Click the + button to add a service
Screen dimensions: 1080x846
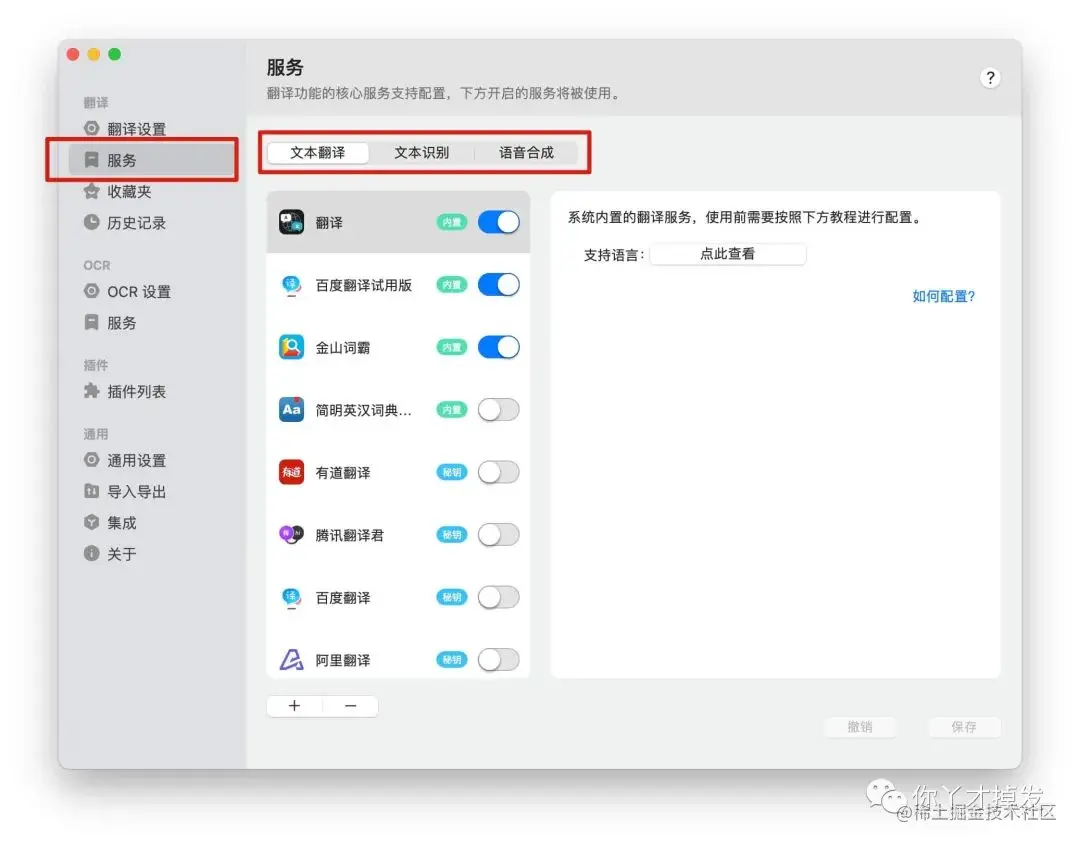click(x=294, y=705)
